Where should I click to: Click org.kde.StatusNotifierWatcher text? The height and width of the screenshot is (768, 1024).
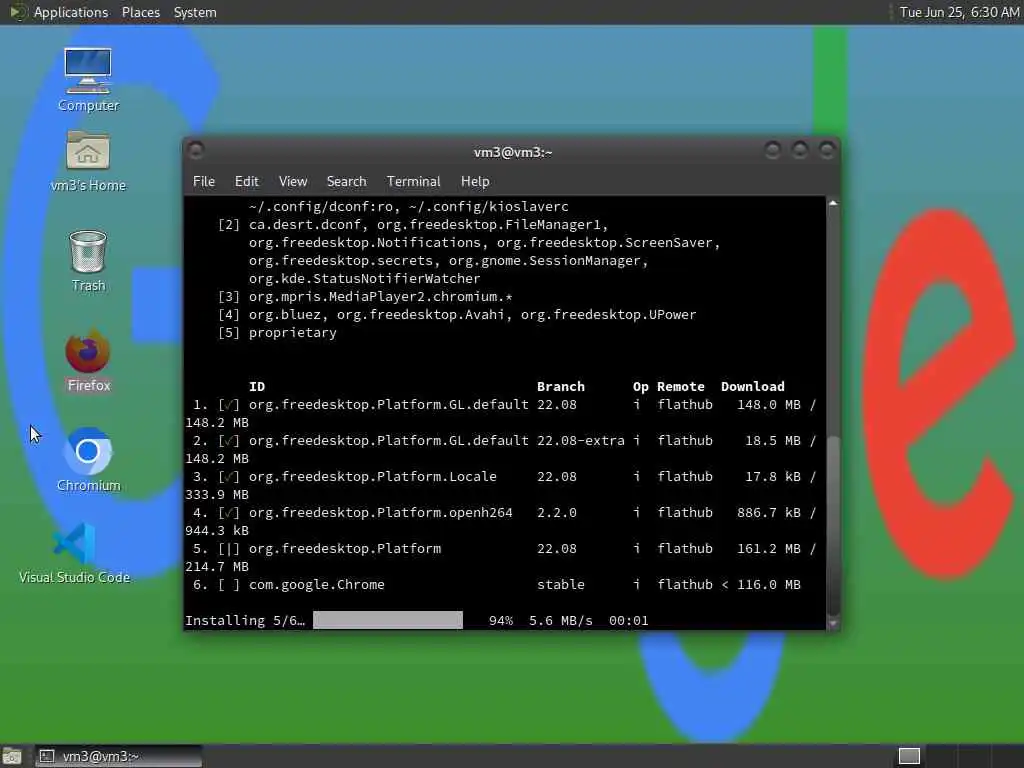(364, 278)
